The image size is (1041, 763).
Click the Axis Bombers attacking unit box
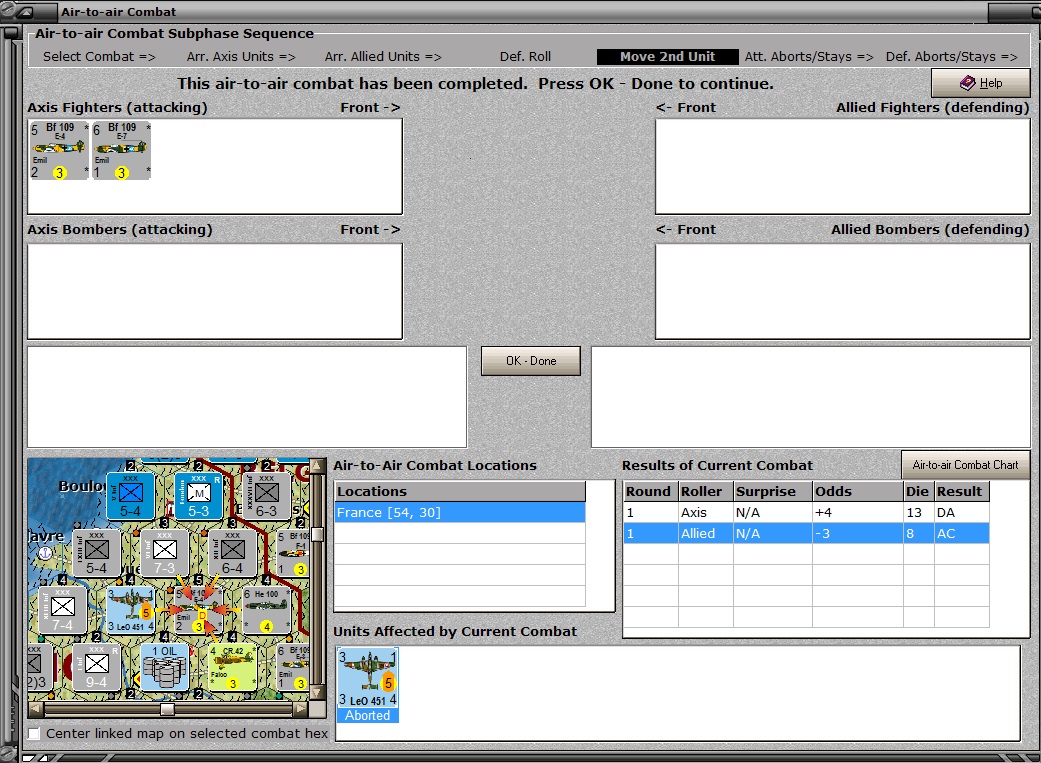[x=214, y=291]
